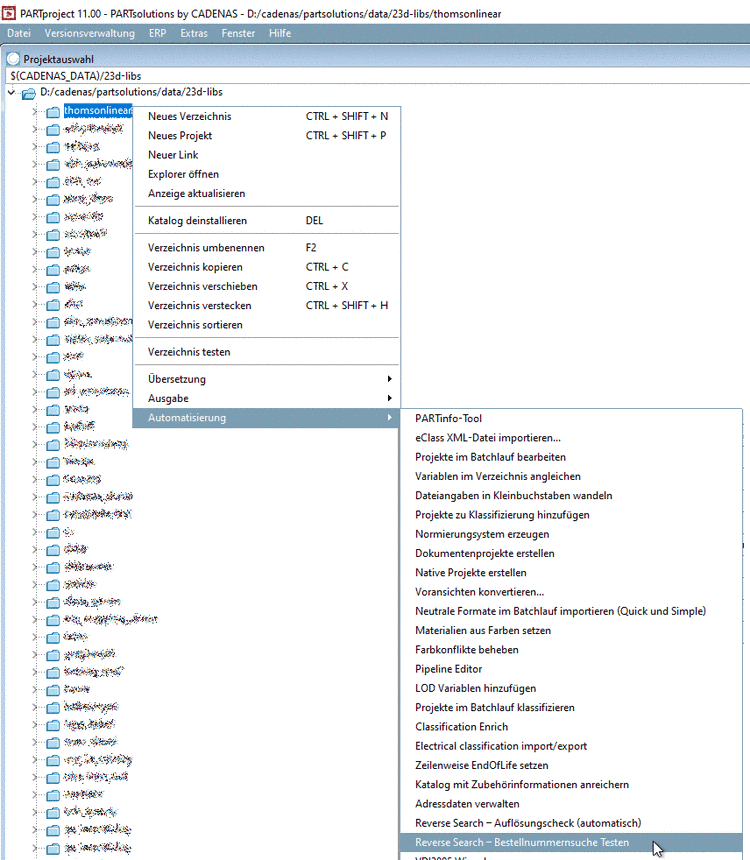Click the PARTproject application icon in title bar

pyautogui.click(x=9, y=13)
